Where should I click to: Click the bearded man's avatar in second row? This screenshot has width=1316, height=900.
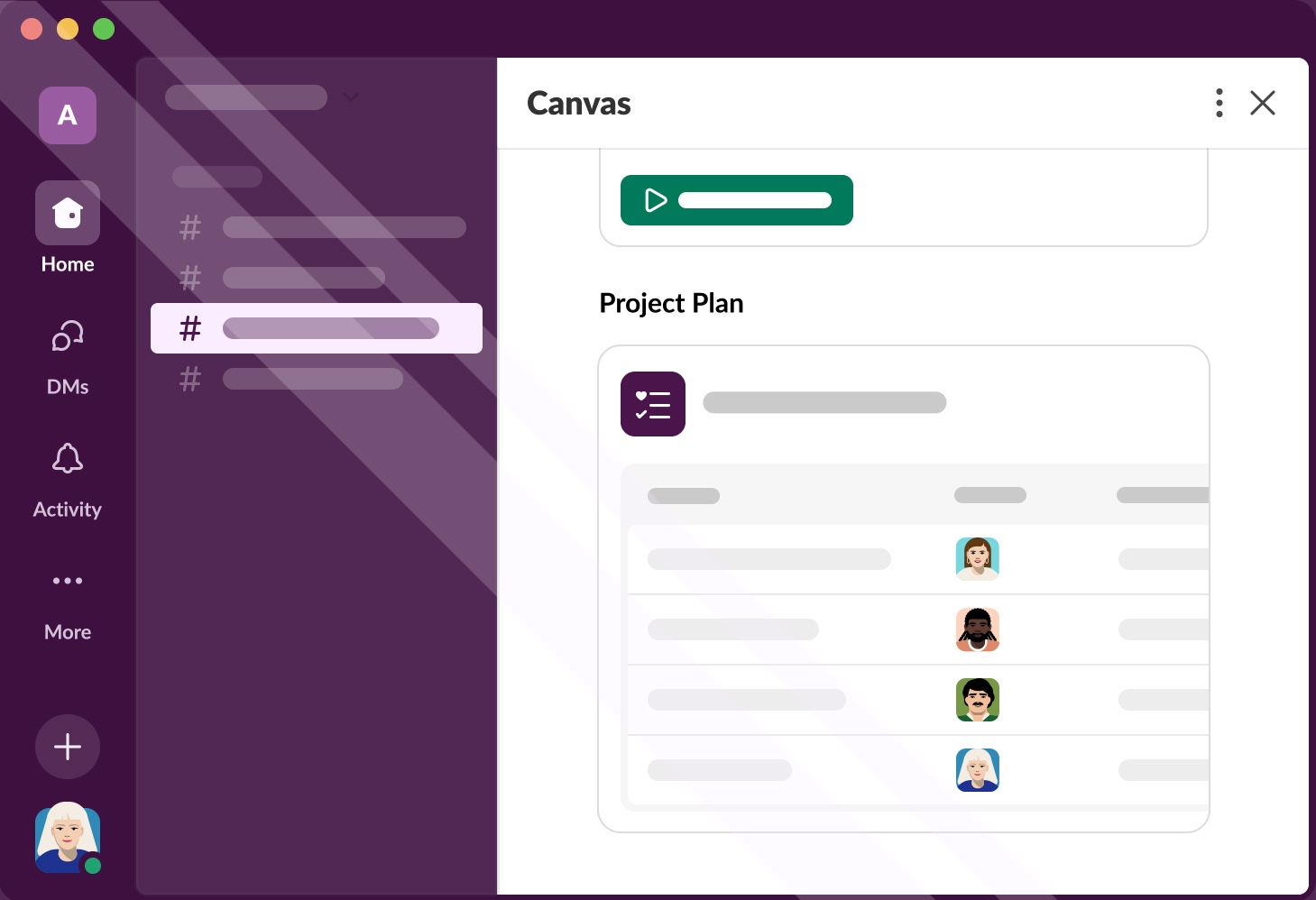[978, 629]
